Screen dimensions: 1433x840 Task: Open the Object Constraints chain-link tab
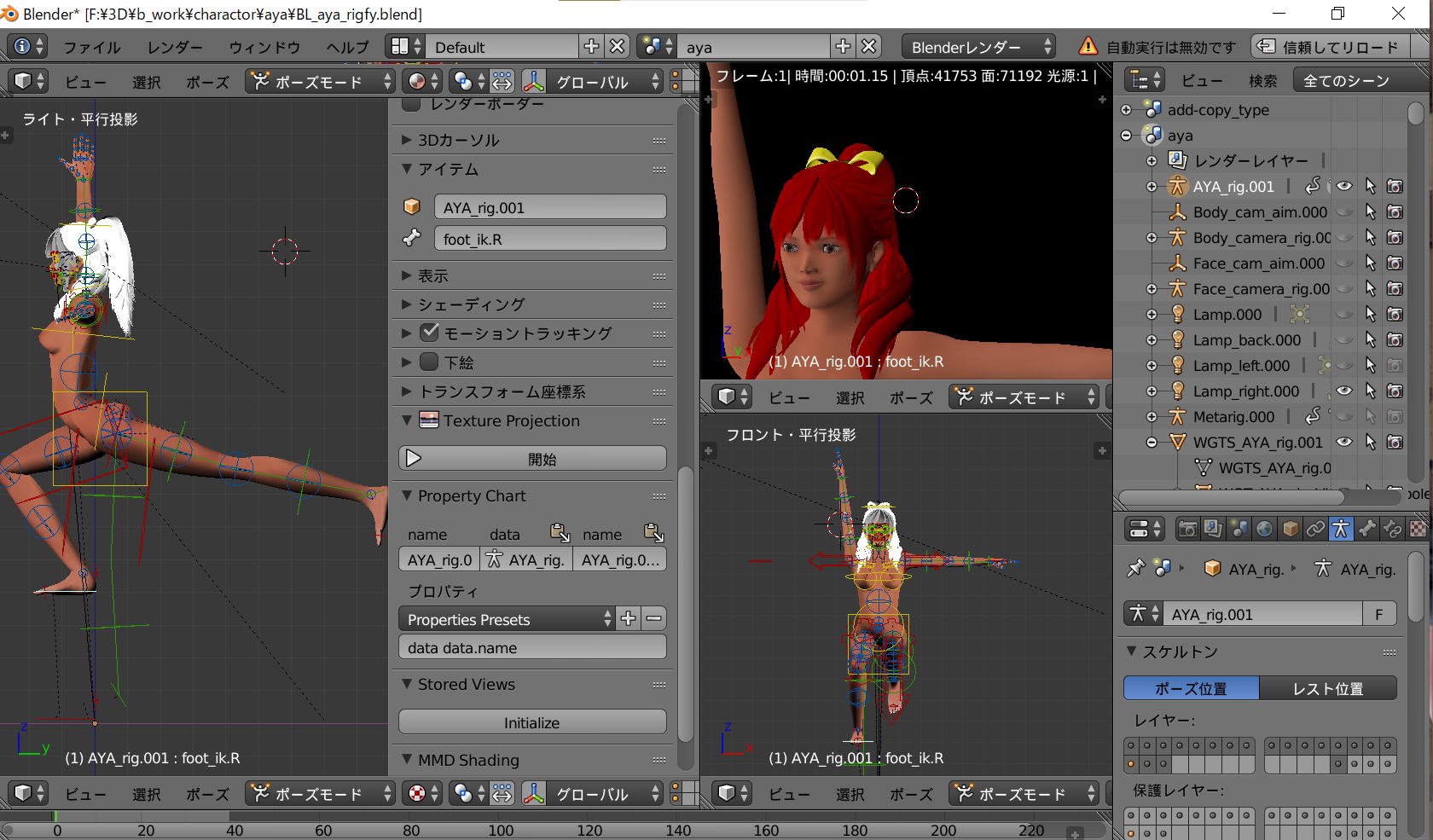click(1315, 530)
